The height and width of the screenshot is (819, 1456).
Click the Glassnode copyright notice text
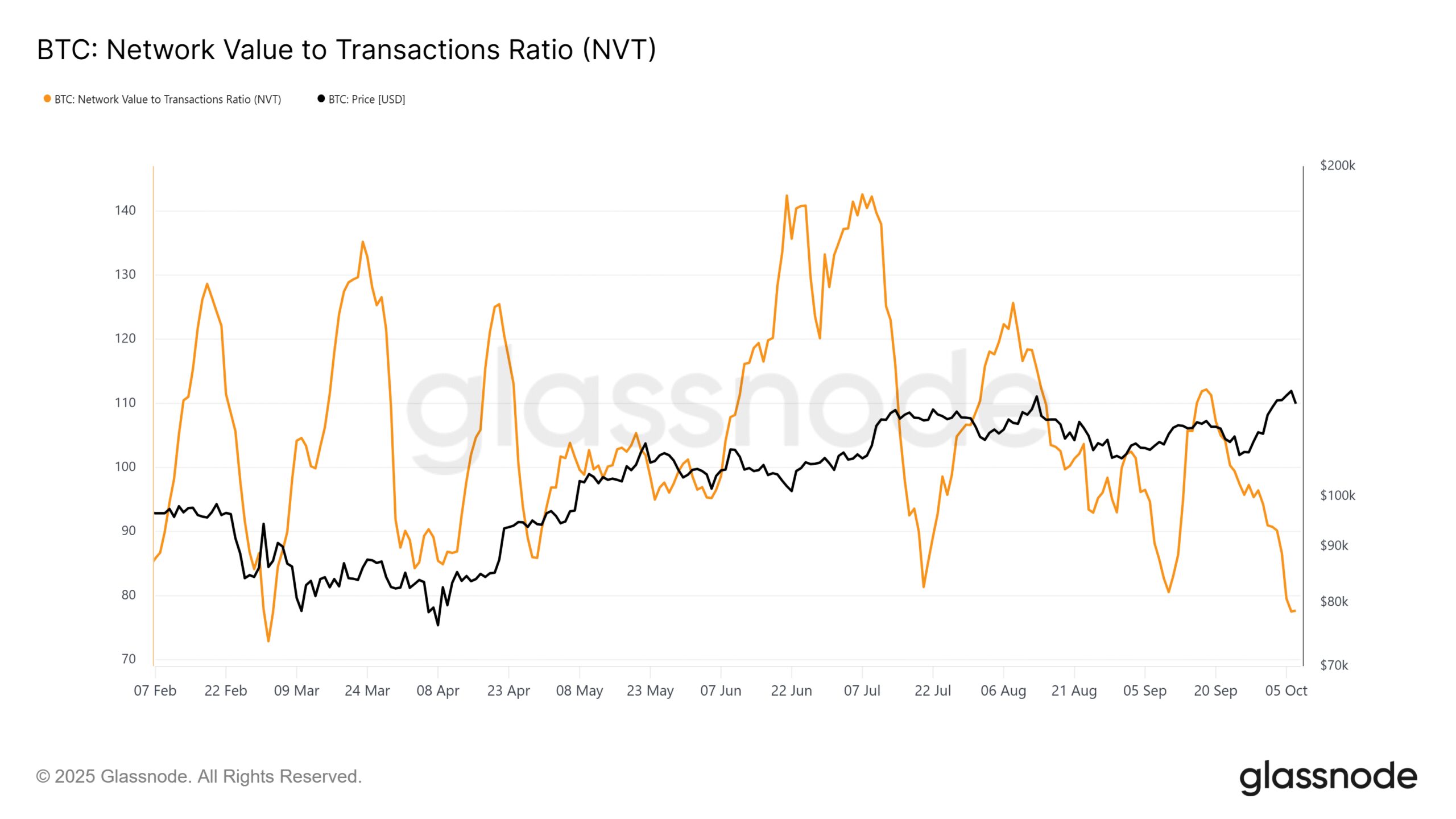[199, 776]
